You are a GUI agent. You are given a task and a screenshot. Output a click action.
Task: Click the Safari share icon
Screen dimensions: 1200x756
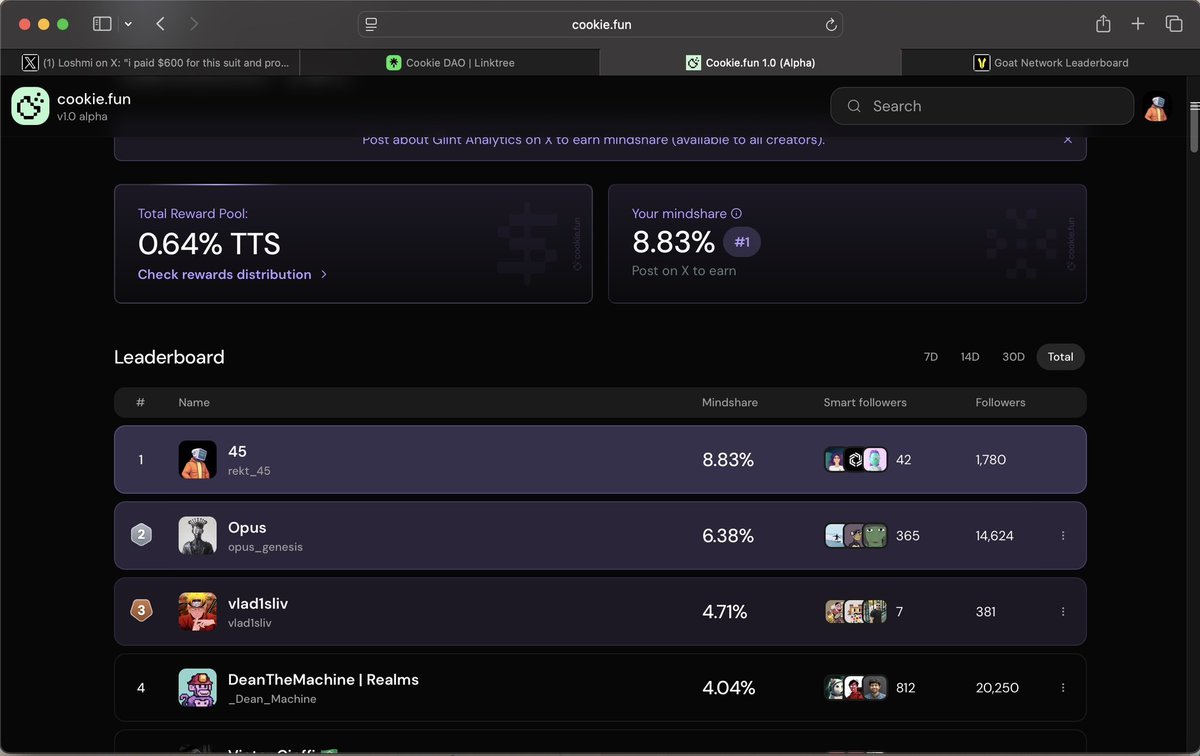point(1103,24)
